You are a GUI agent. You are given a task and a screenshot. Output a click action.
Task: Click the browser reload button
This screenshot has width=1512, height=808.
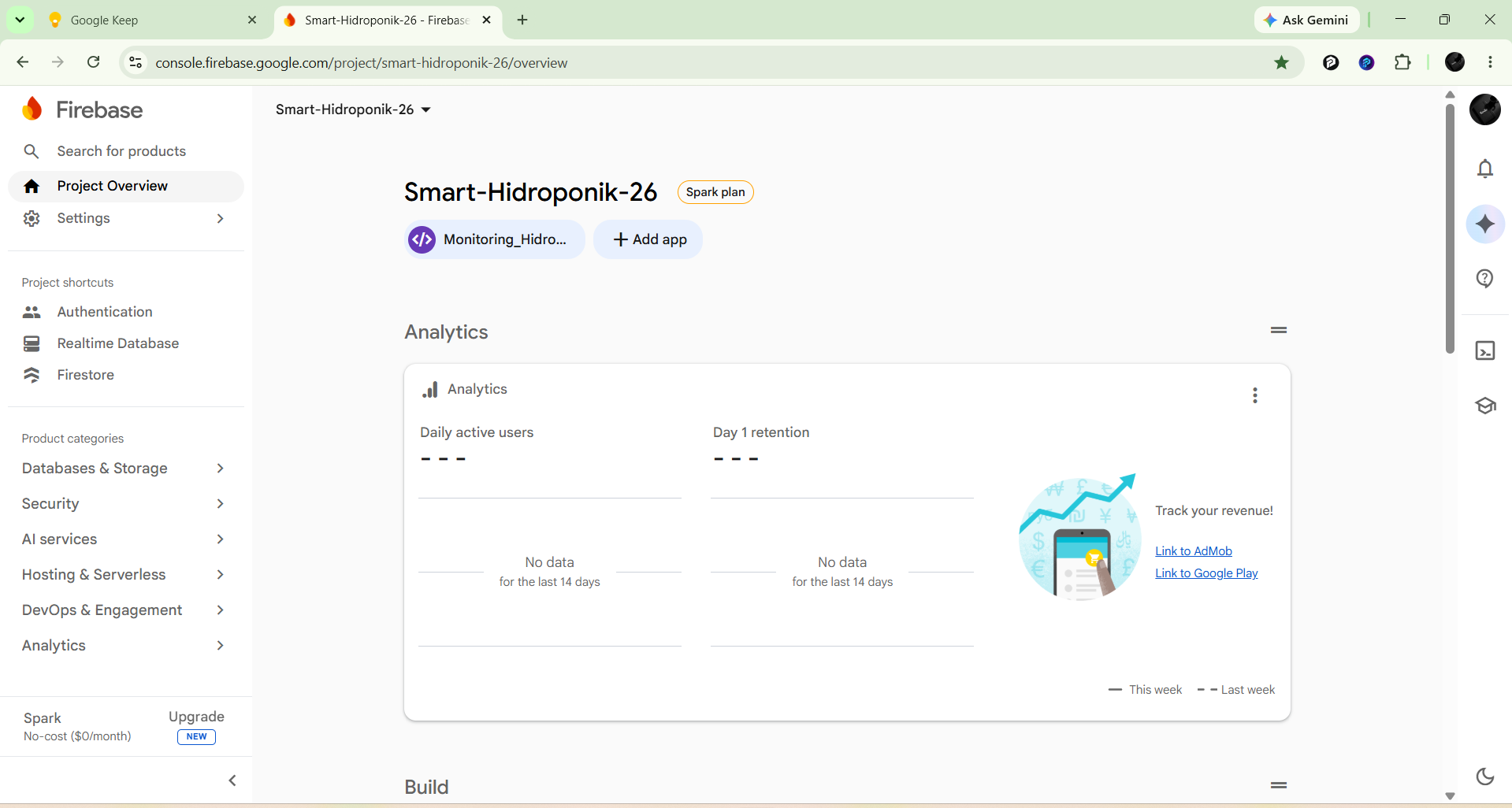point(93,62)
